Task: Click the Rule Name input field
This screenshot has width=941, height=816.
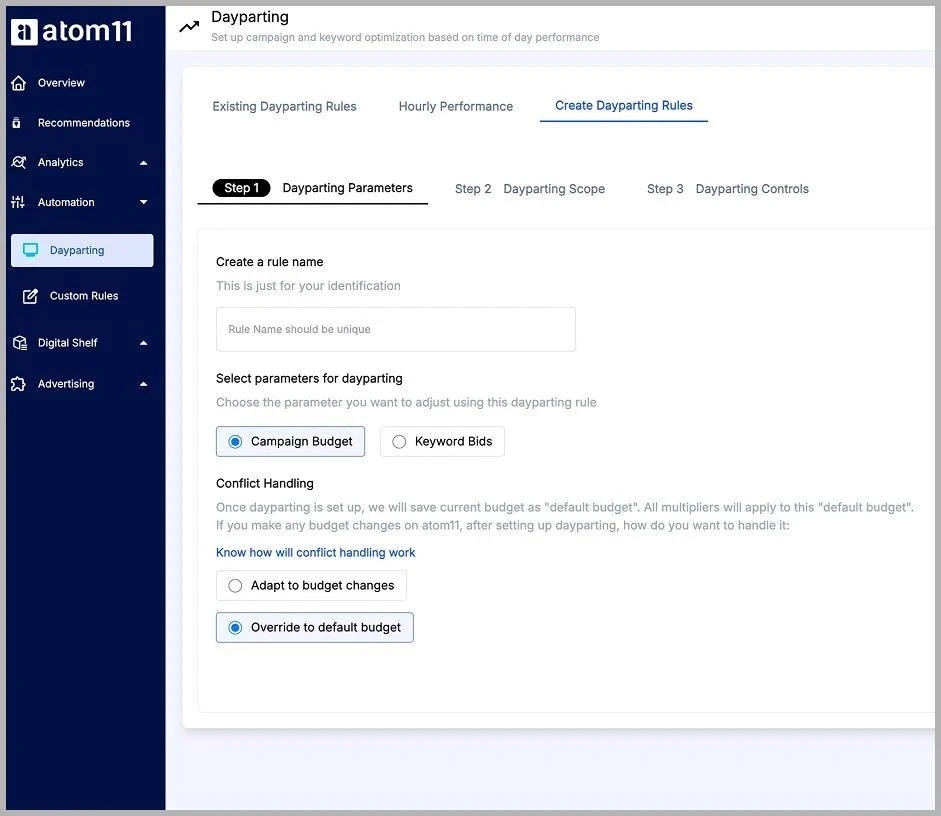Action: [x=396, y=330]
